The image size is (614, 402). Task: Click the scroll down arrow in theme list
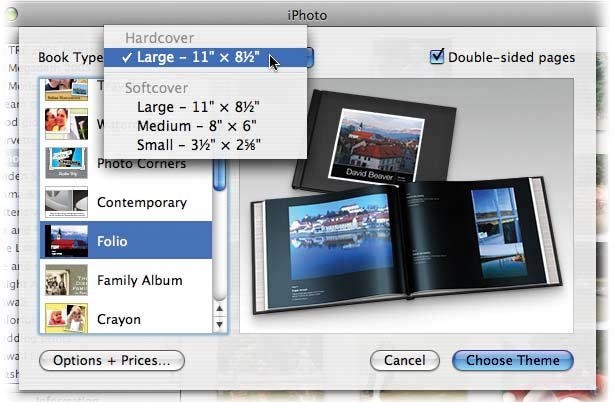coord(220,324)
